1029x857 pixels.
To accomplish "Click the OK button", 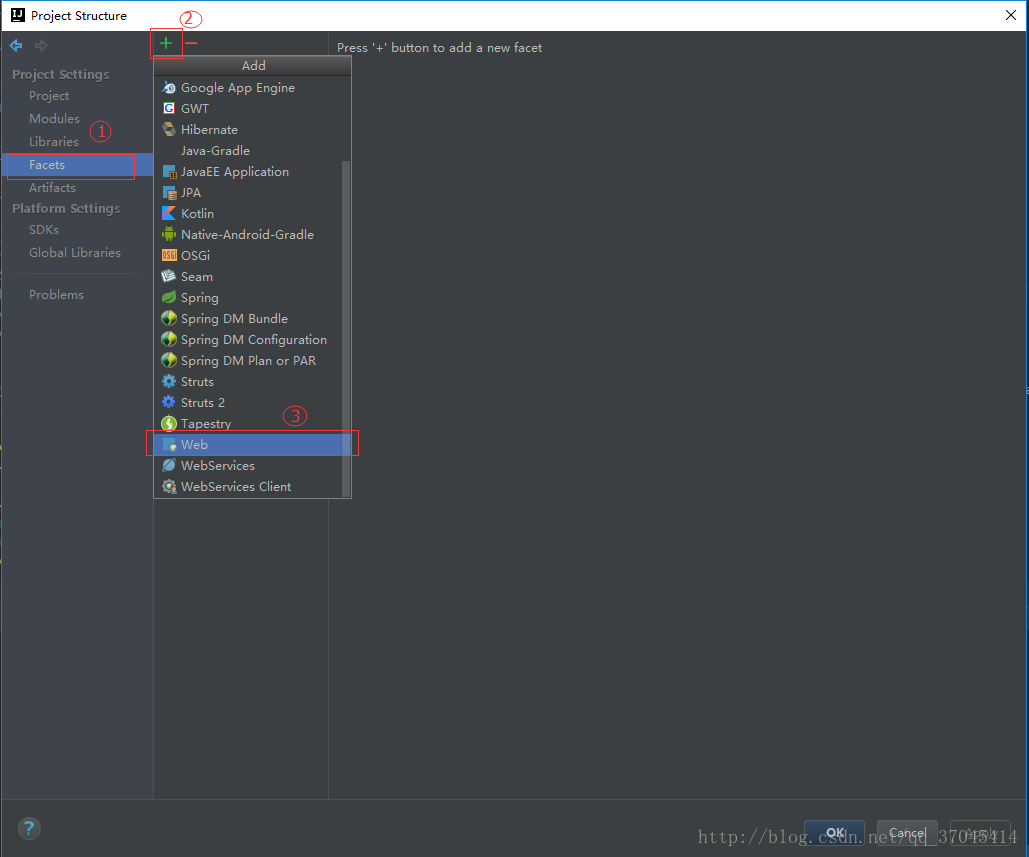I will point(834,833).
